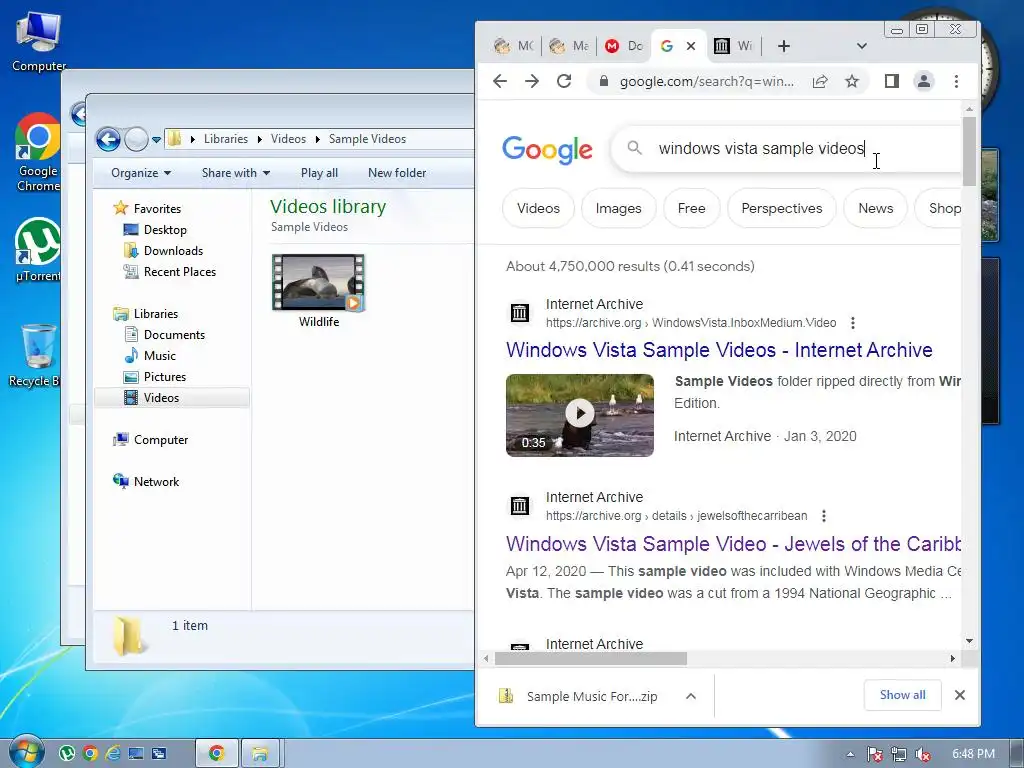This screenshot has height=768, width=1024.
Task: Open the Google Chrome desktop shortcut
Action: [x=38, y=153]
